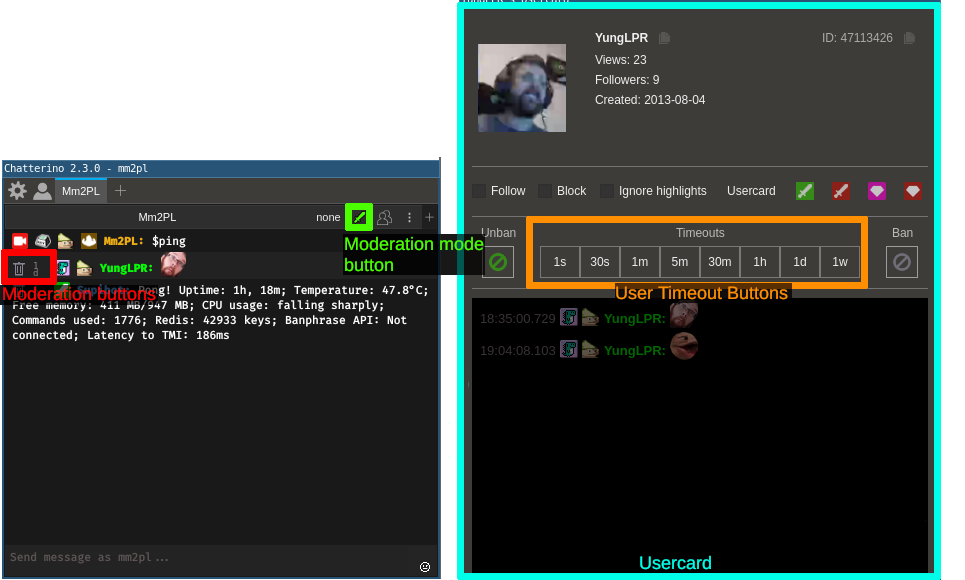Image resolution: width=965 pixels, height=580 pixels.
Task: Click the emote in the 19:04:08.103 usercard message
Action: tap(684, 347)
